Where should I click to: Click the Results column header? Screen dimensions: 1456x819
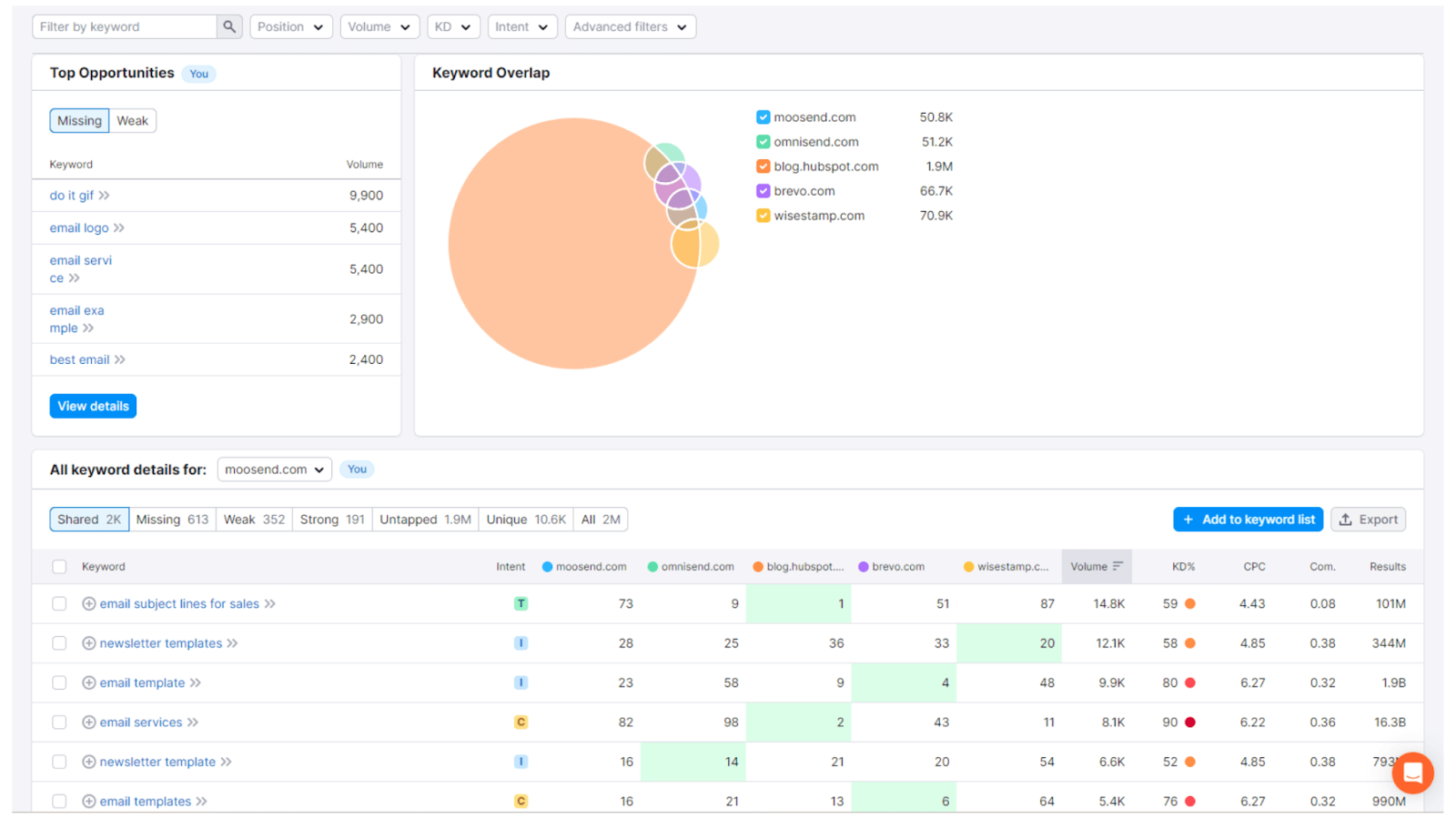pos(1388,567)
